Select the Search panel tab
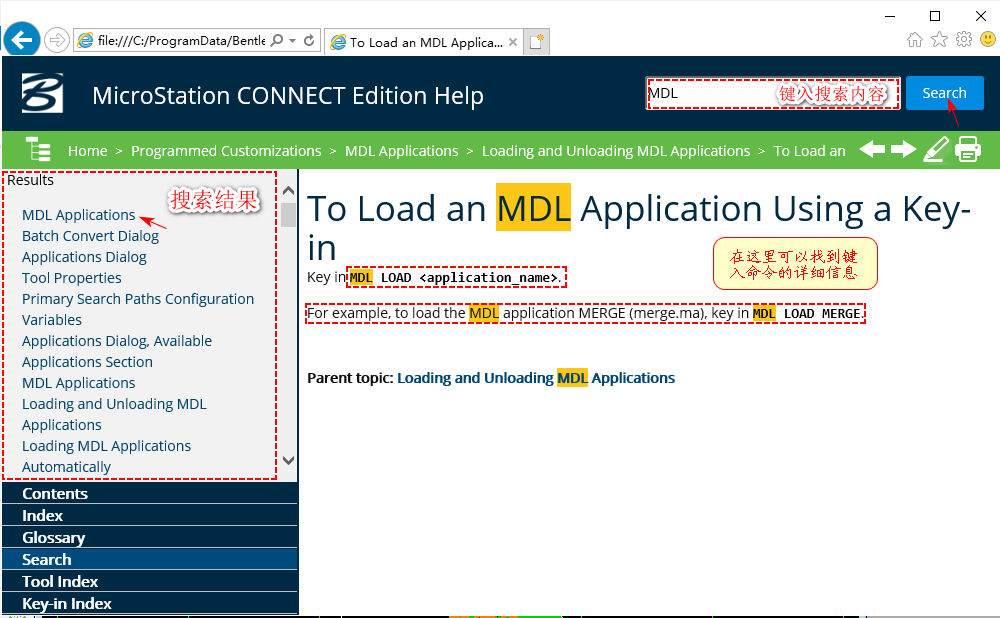Viewport: 1000px width, 618px height. 150,559
